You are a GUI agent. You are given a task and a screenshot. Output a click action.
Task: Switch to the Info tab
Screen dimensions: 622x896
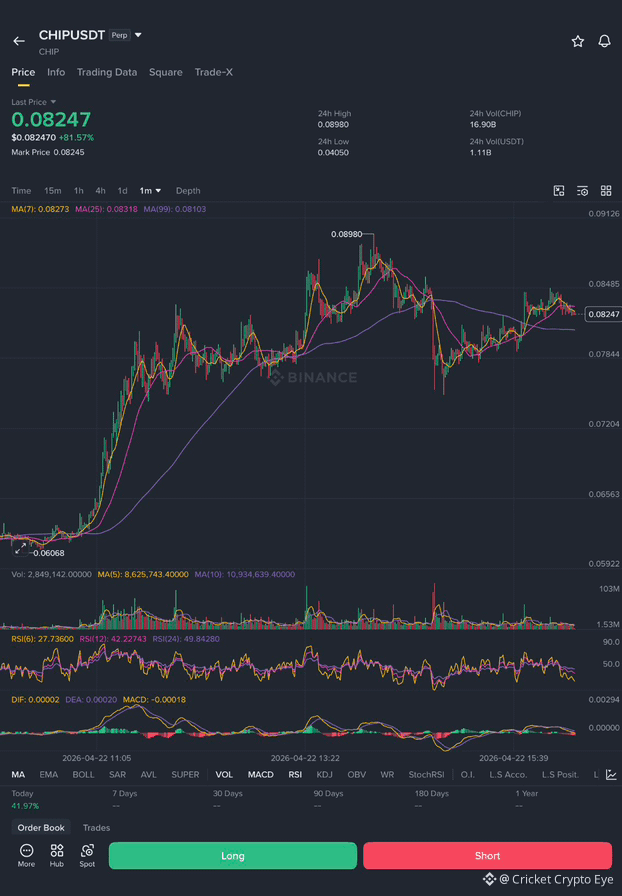56,73
